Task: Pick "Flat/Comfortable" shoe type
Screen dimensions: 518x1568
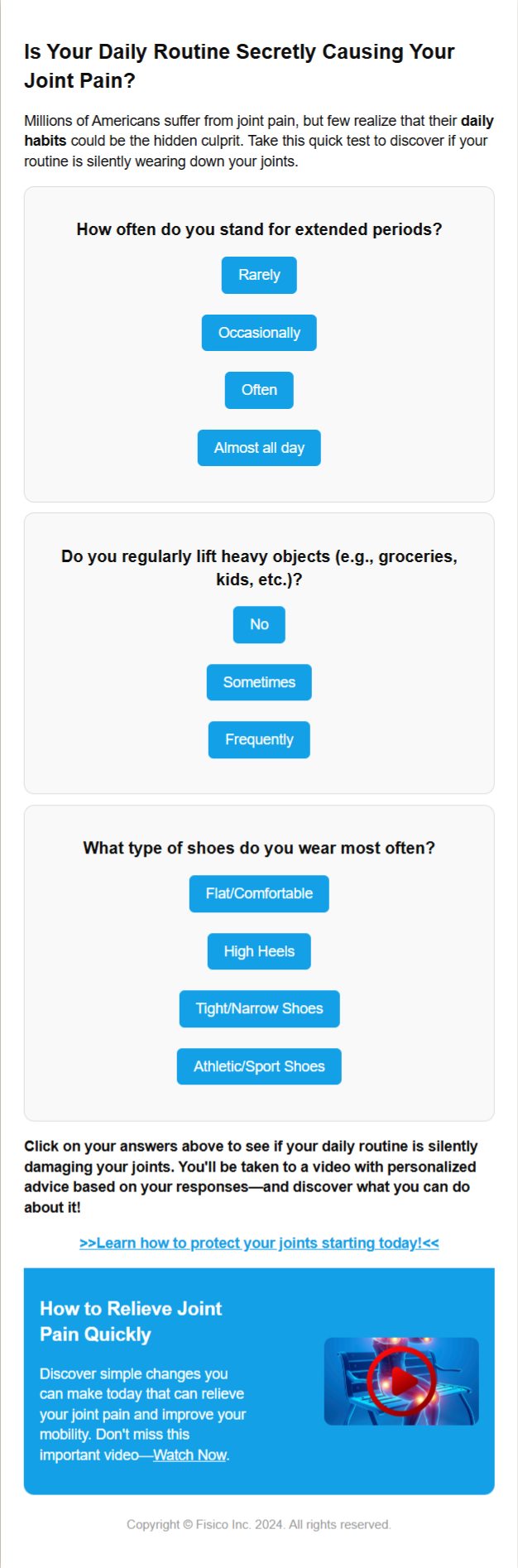Action: pos(259,893)
